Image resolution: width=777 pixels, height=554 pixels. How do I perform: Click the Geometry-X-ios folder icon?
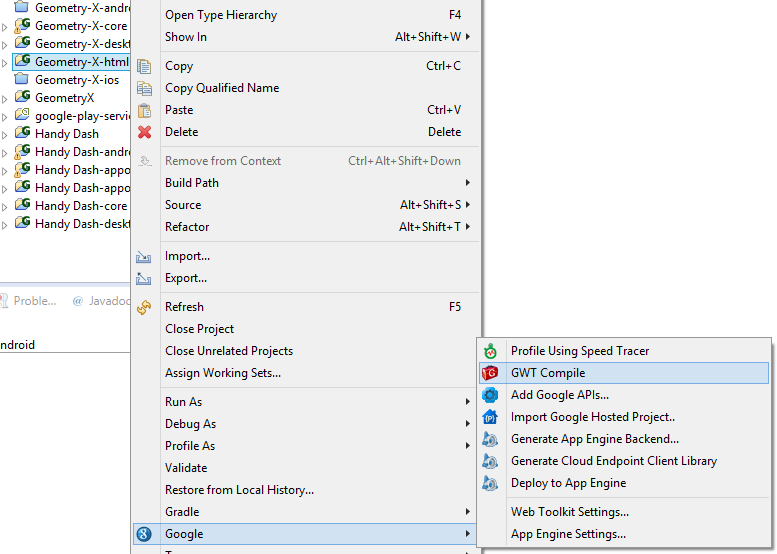(21, 79)
